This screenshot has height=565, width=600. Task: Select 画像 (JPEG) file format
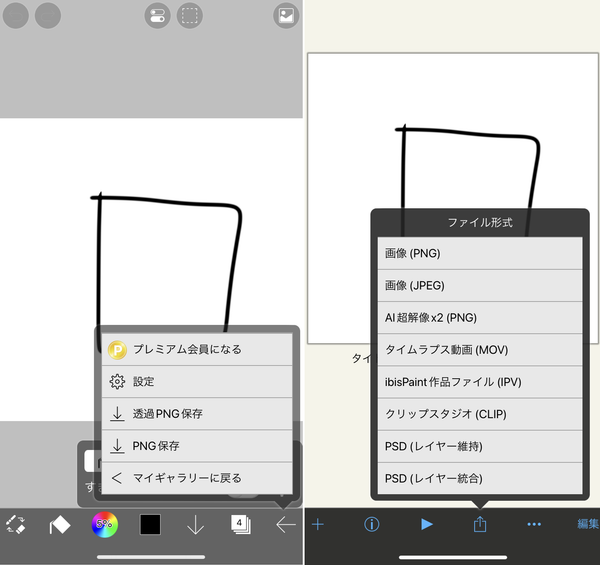click(x=480, y=286)
